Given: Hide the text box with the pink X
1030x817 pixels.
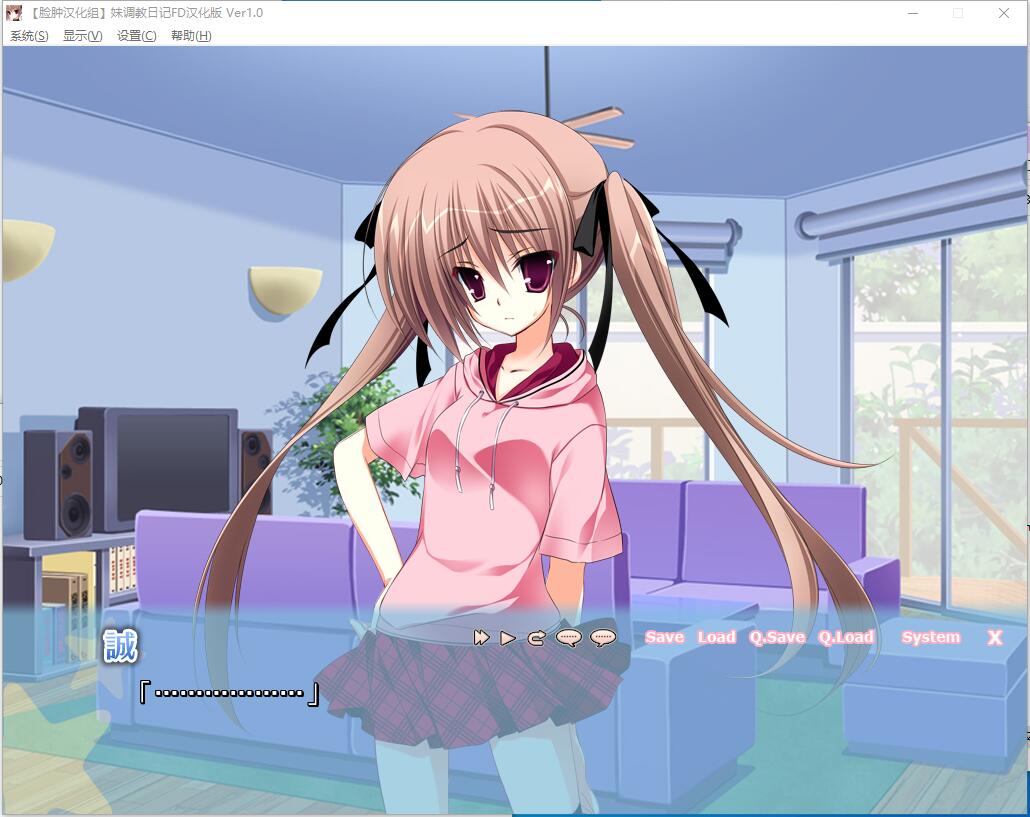Looking at the screenshot, I should pyautogui.click(x=994, y=637).
